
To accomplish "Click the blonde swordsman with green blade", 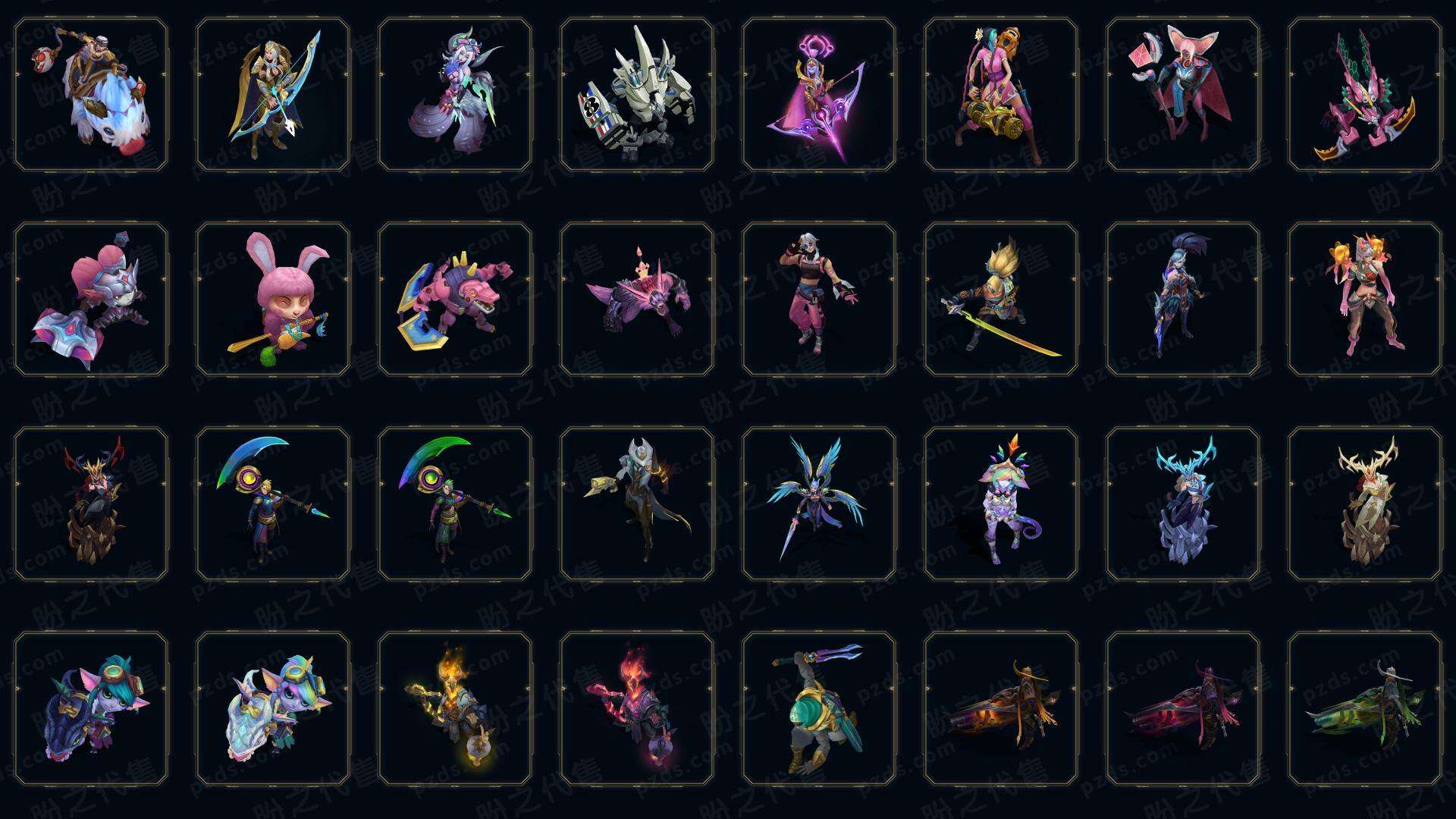I will (x=1001, y=299).
